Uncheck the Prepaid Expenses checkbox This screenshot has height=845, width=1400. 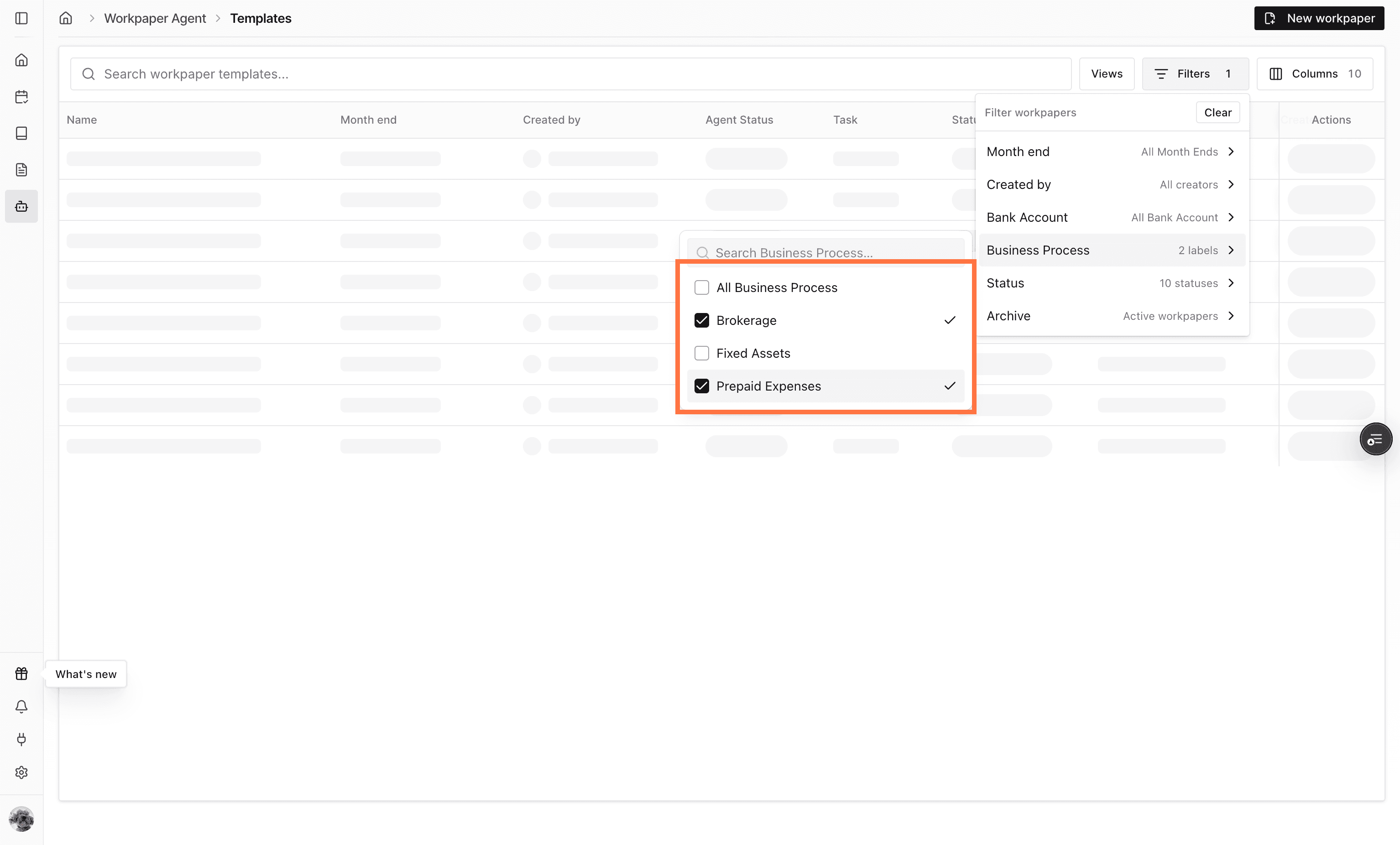click(x=702, y=386)
